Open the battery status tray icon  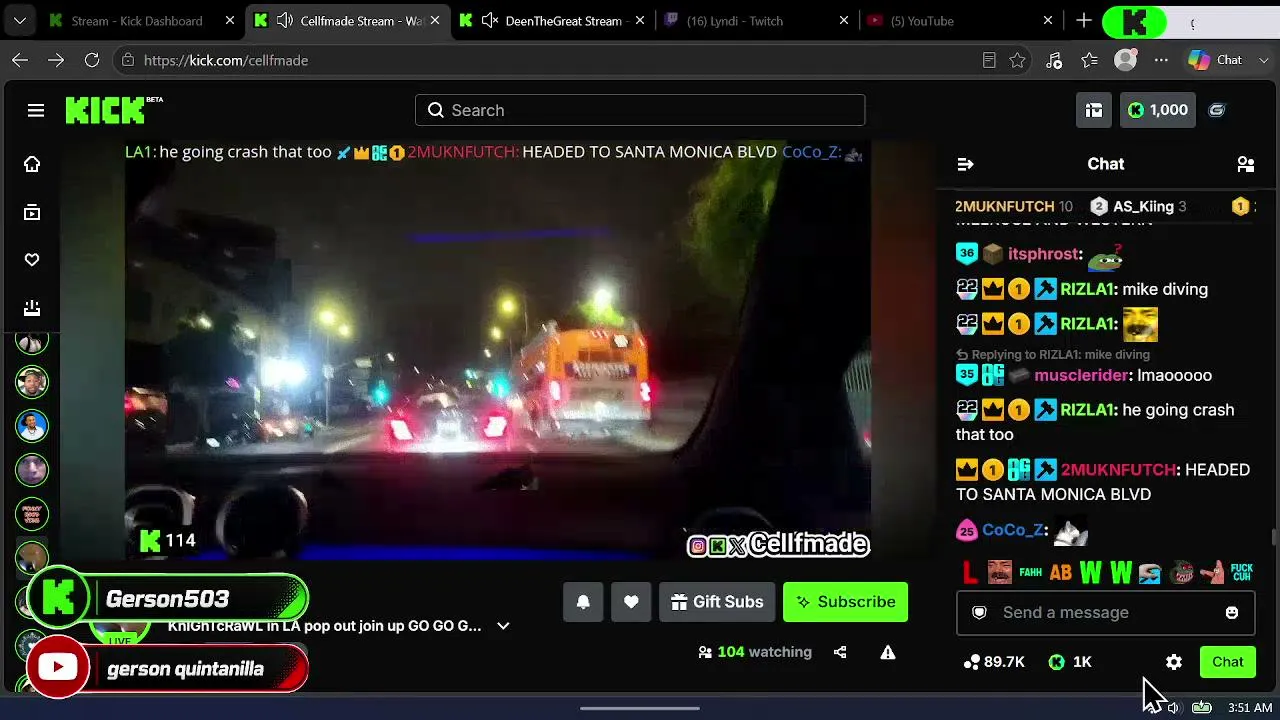click(x=1202, y=708)
